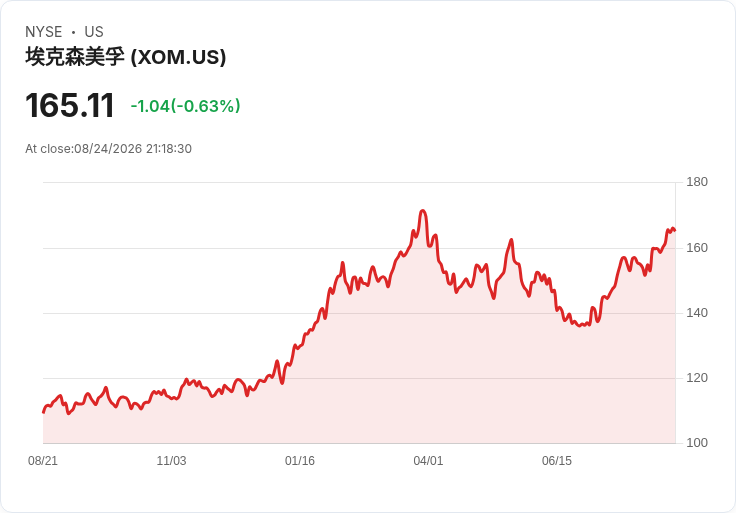Screen dimensions: 736x513
Task: Click the 140 price axis label
Action: click(x=697, y=313)
